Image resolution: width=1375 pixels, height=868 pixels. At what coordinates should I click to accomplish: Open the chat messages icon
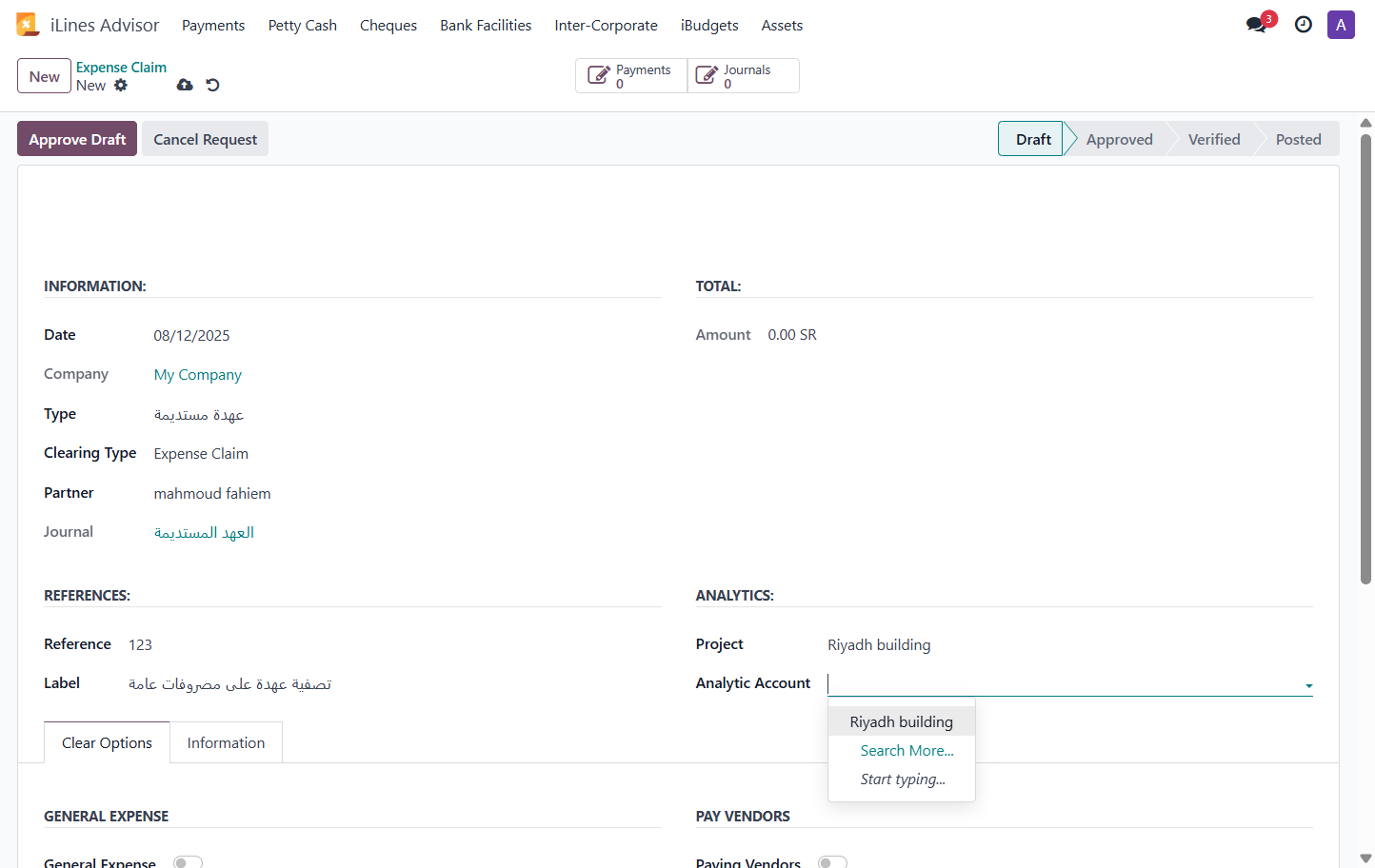pyautogui.click(x=1257, y=25)
